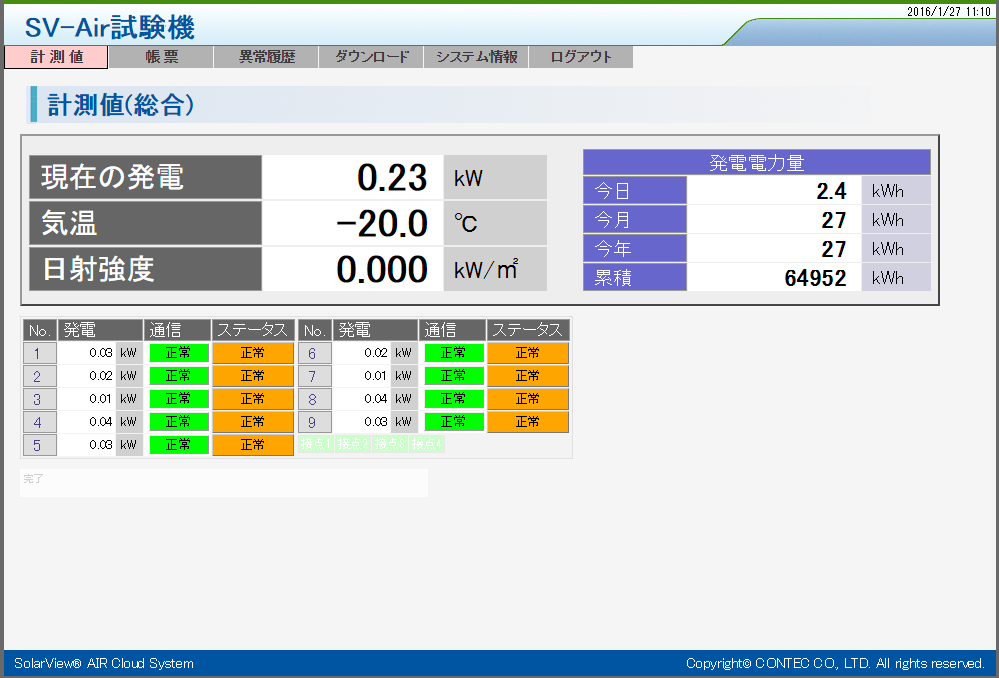The width and height of the screenshot is (999, 678).
Task: Open inverter No. 6 details
Action: 313,353
